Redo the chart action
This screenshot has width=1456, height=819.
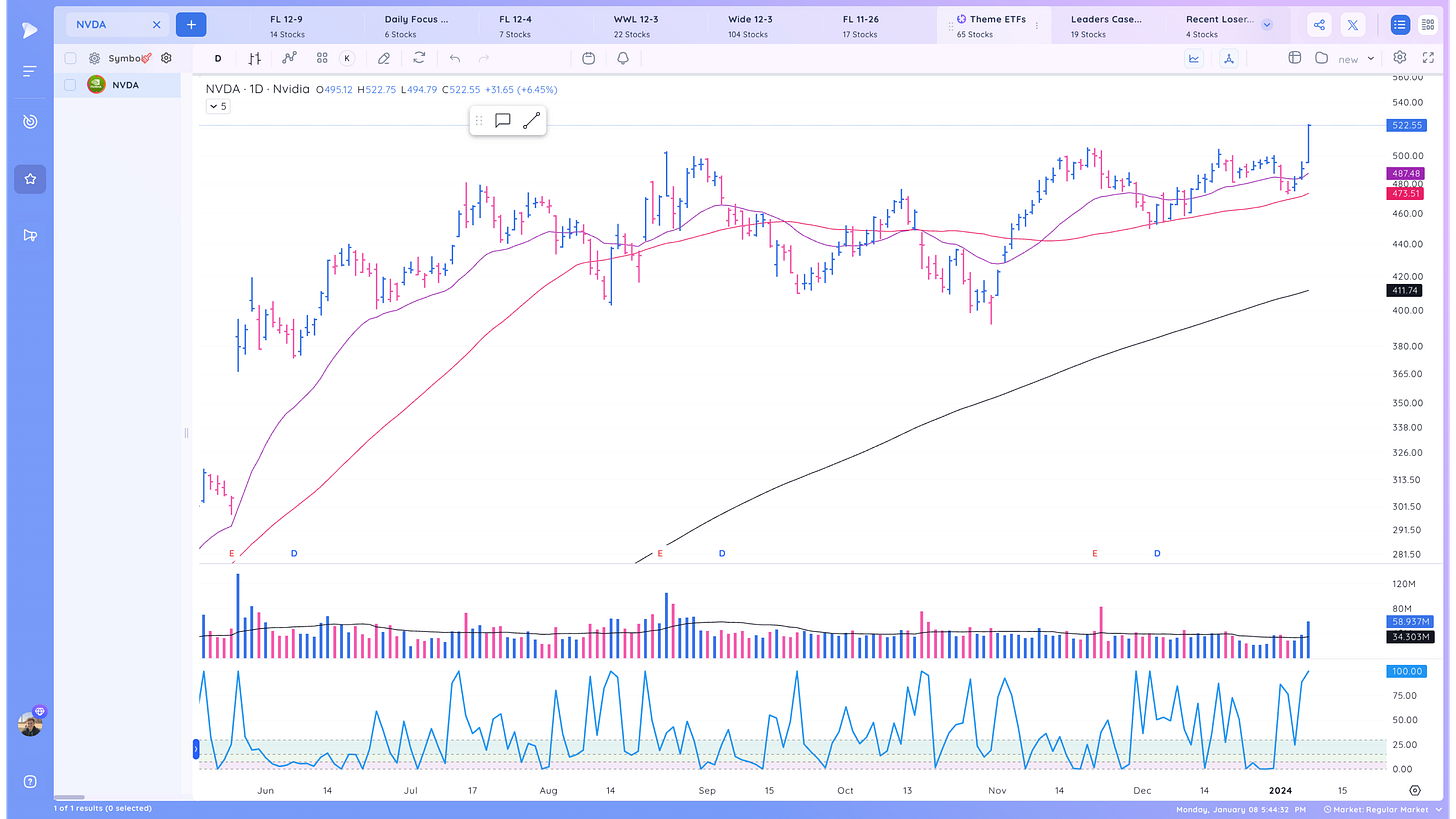pos(484,59)
